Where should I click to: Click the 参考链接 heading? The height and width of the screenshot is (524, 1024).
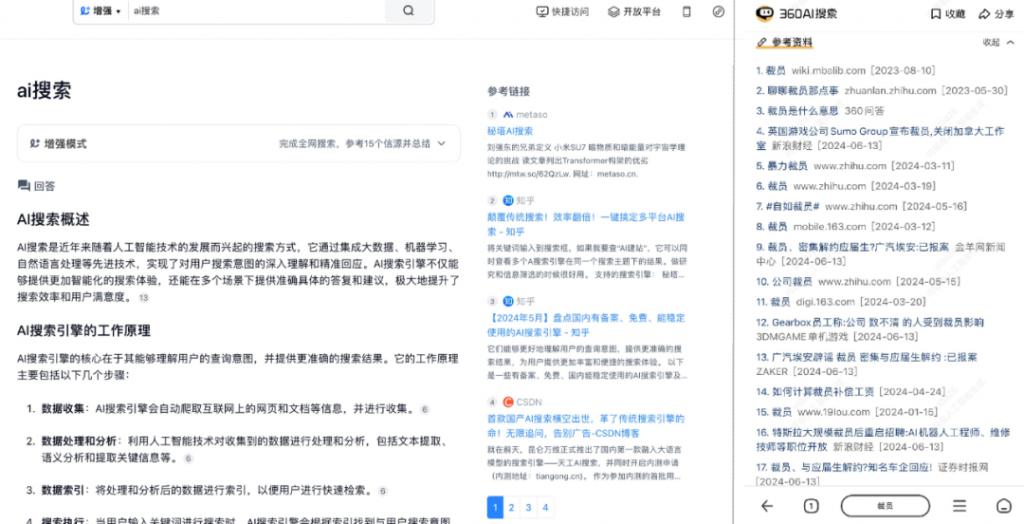[509, 91]
